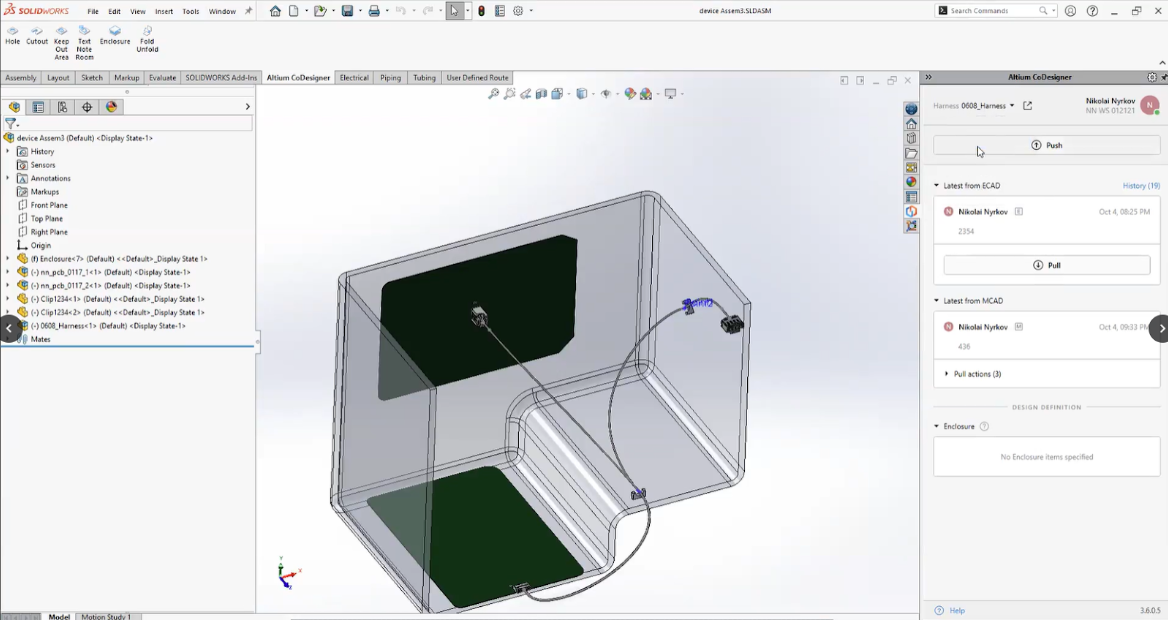Click the Hole tool in the ribbon

coord(12,35)
